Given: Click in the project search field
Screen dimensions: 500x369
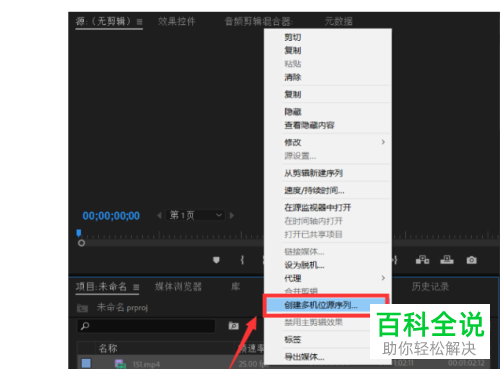Looking at the screenshot, I should [x=146, y=326].
